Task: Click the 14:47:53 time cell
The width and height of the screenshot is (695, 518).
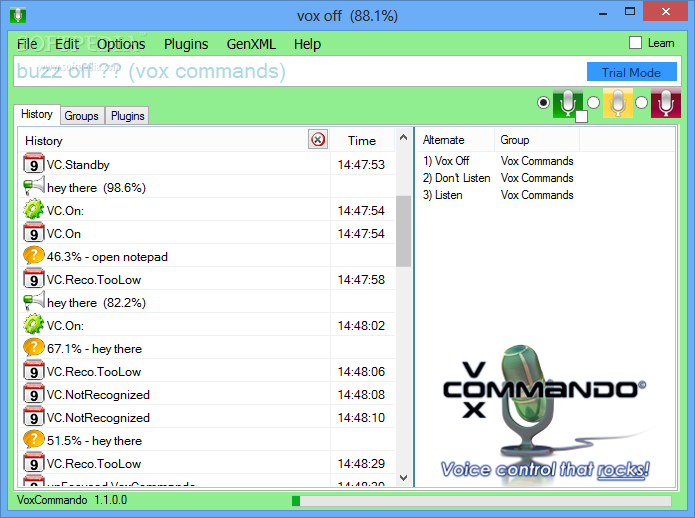Action: [x=361, y=164]
